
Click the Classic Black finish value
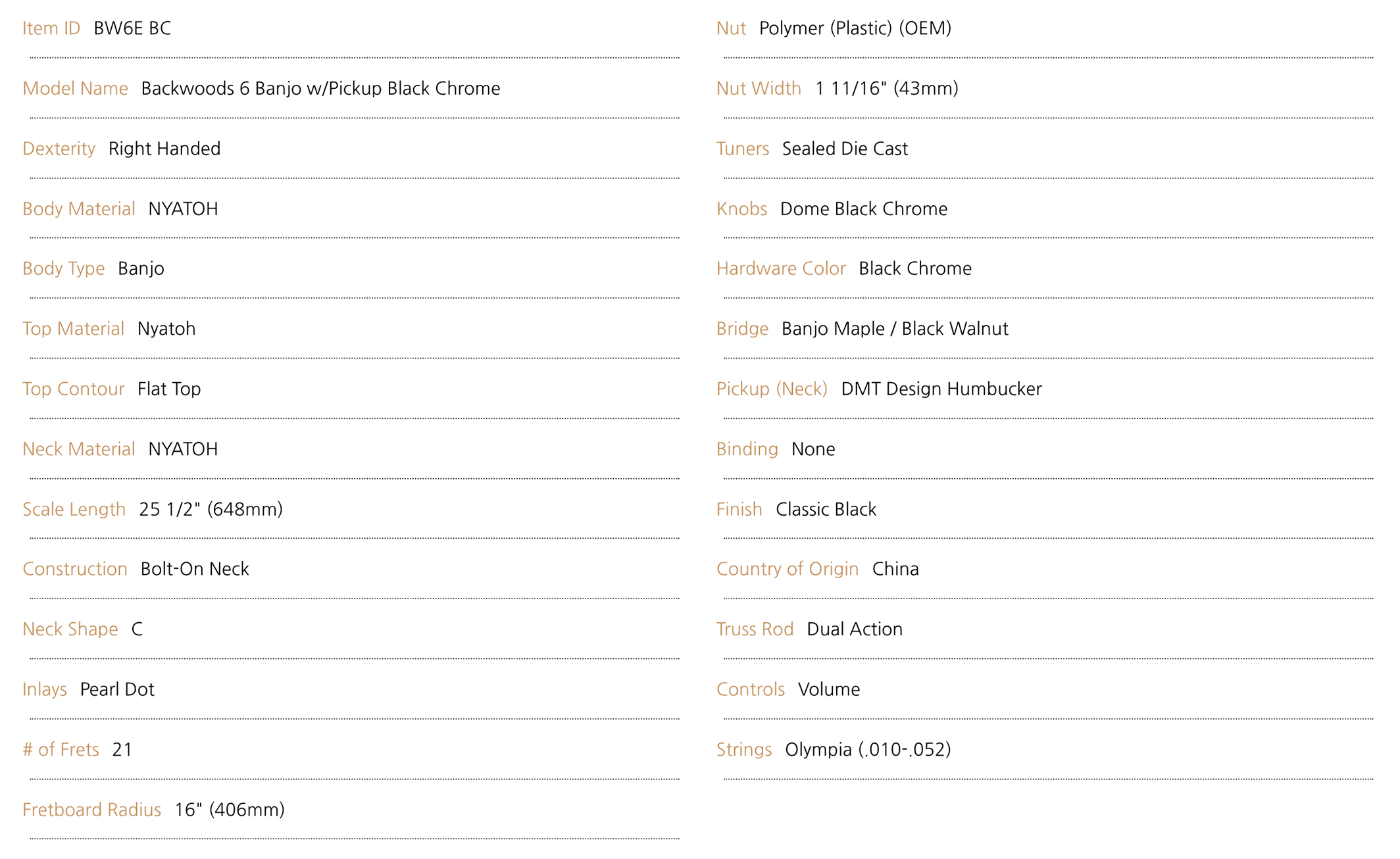[x=826, y=509]
